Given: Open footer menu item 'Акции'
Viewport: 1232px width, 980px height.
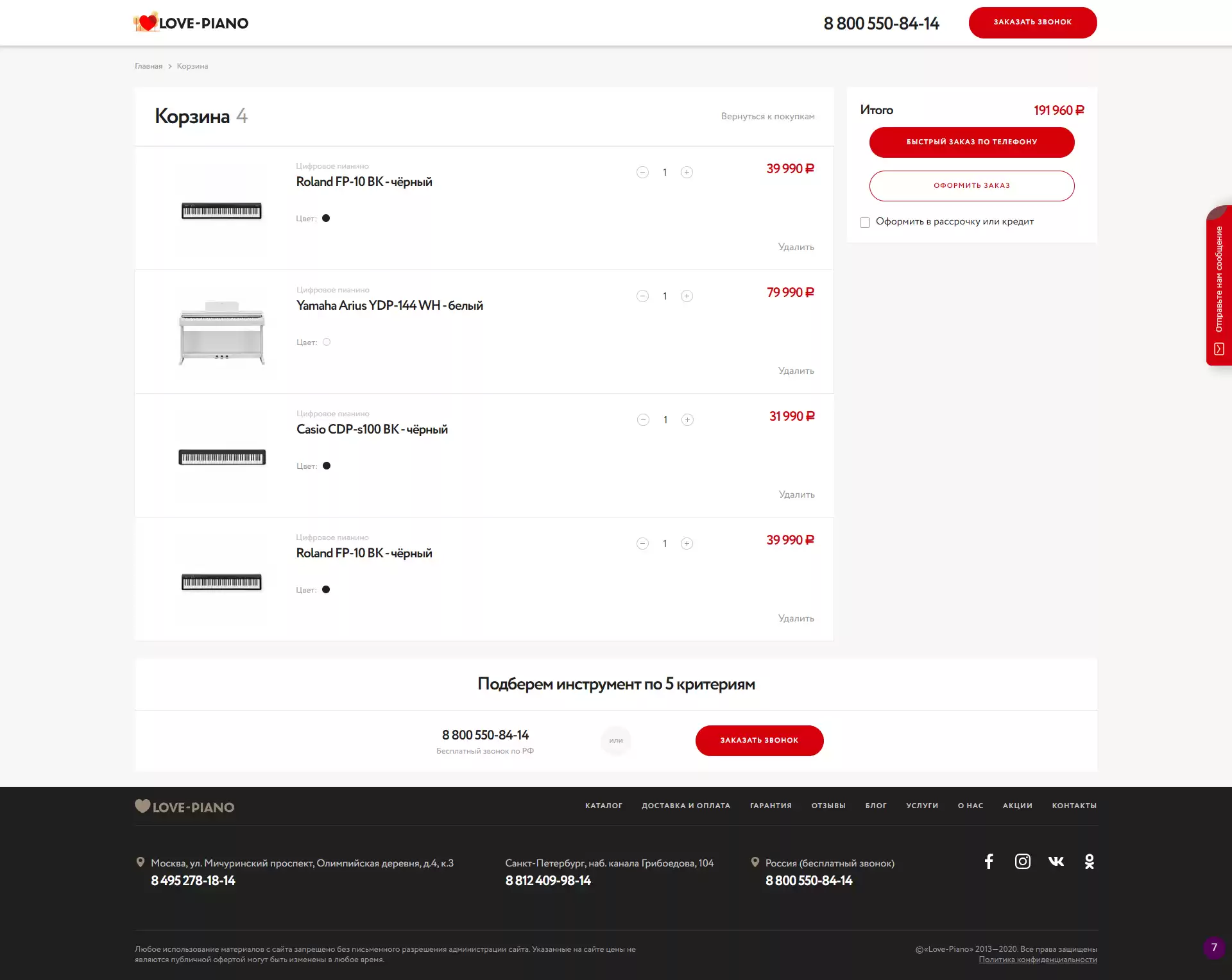Looking at the screenshot, I should pyautogui.click(x=1018, y=806).
